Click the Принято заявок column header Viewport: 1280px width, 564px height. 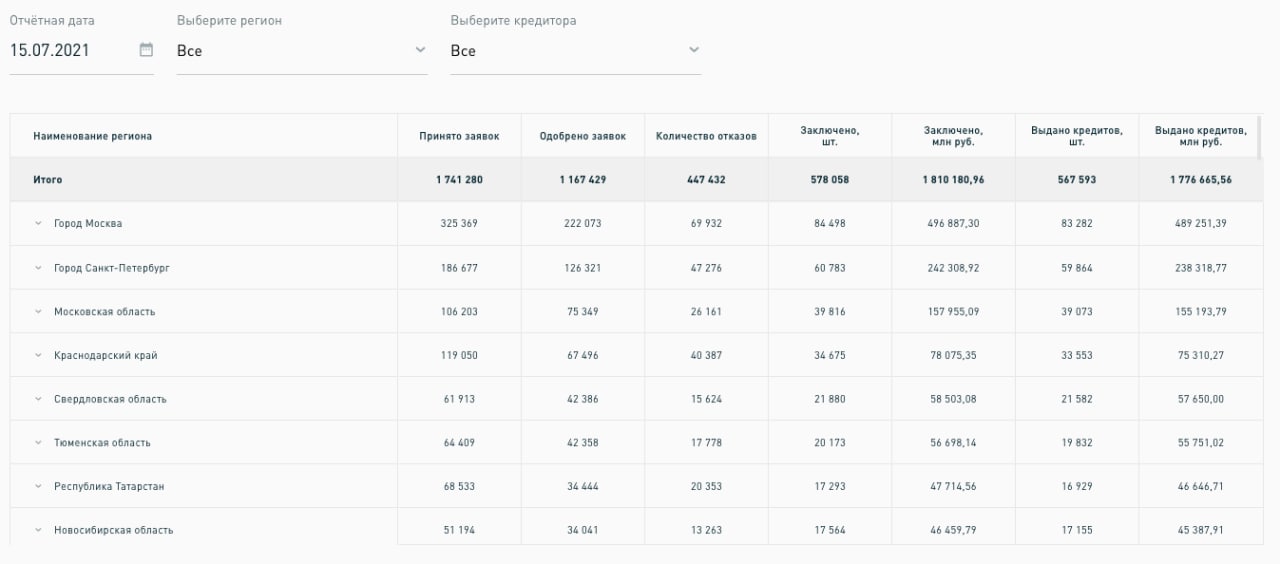(459, 136)
